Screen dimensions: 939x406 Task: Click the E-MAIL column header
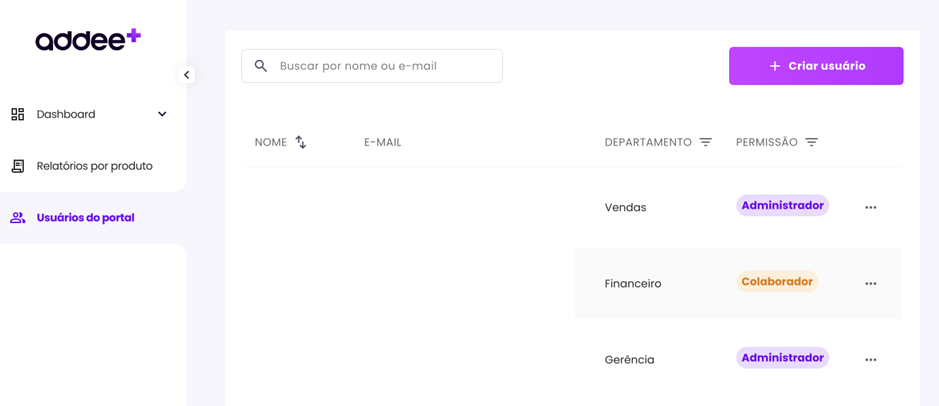[x=383, y=143]
